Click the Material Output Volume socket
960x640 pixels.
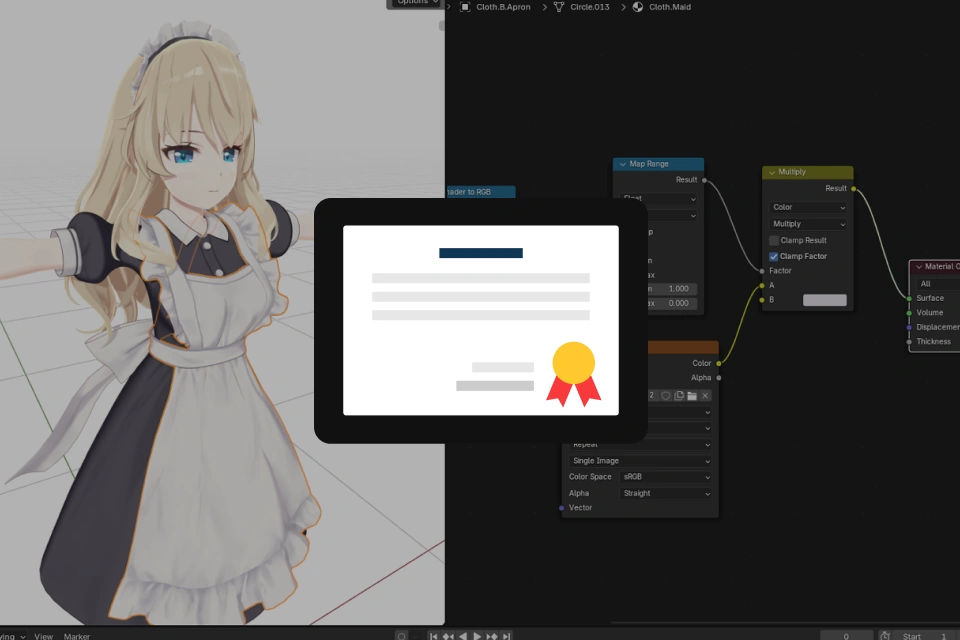coord(909,313)
